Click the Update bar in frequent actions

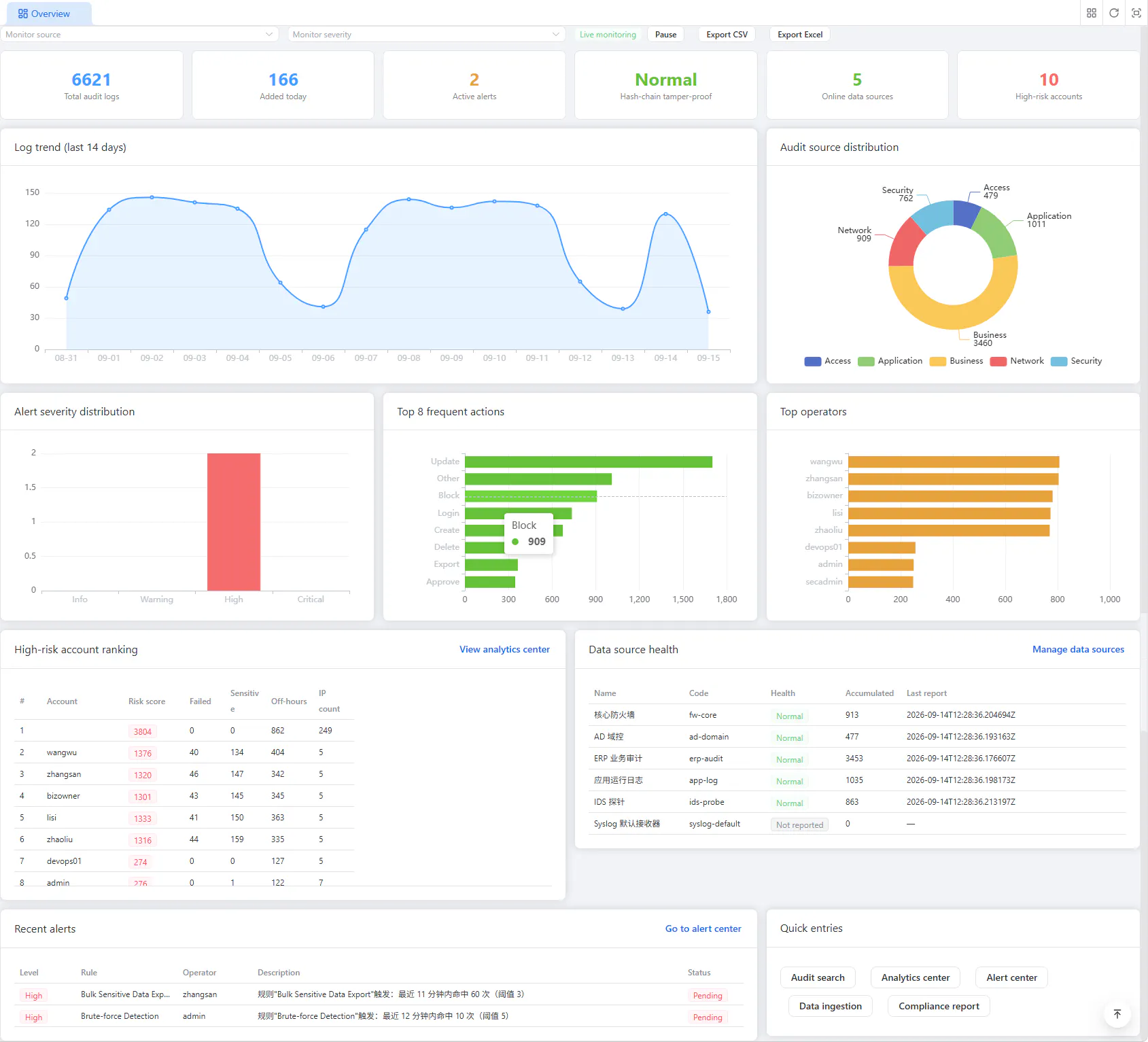(x=589, y=462)
